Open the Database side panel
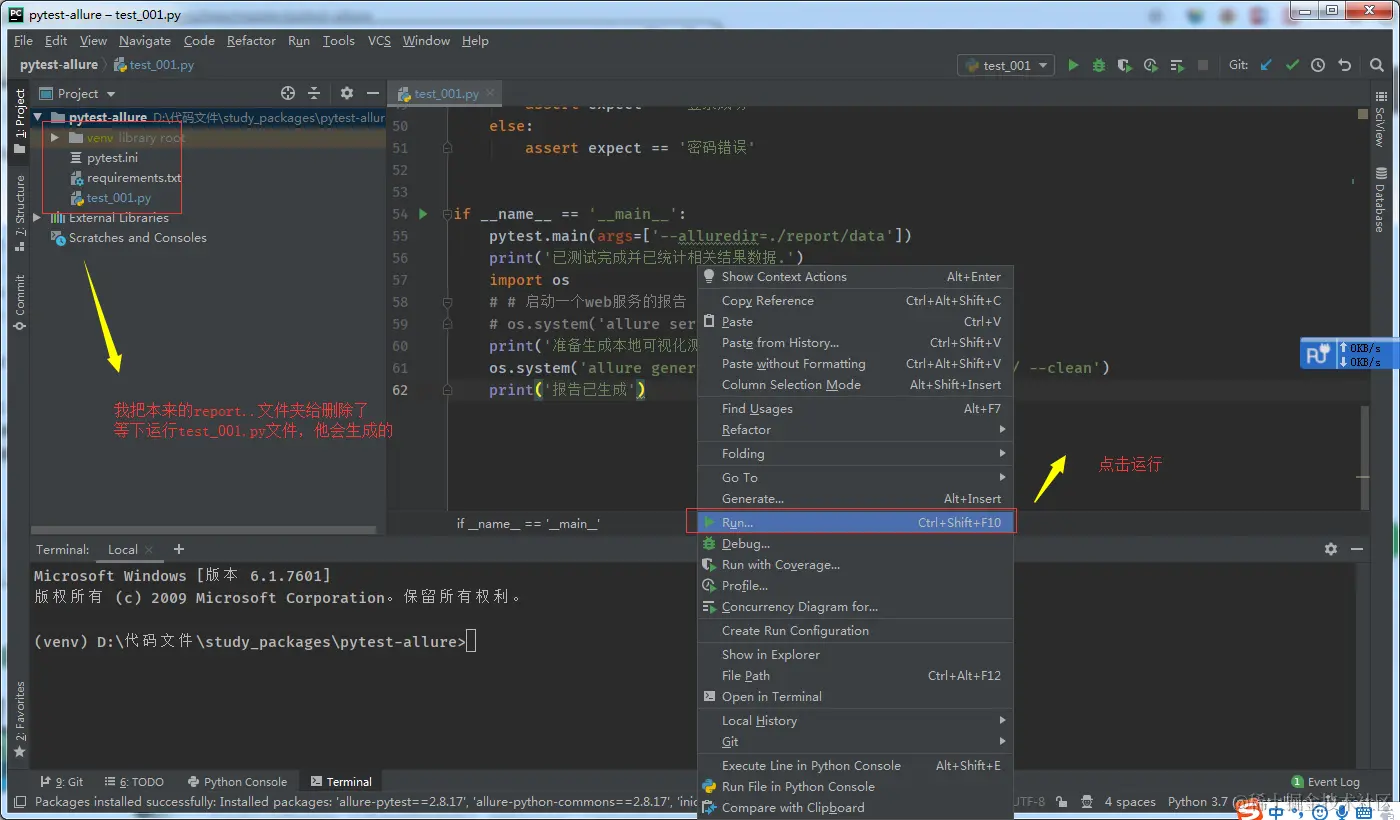The width and height of the screenshot is (1400, 820). [1380, 201]
